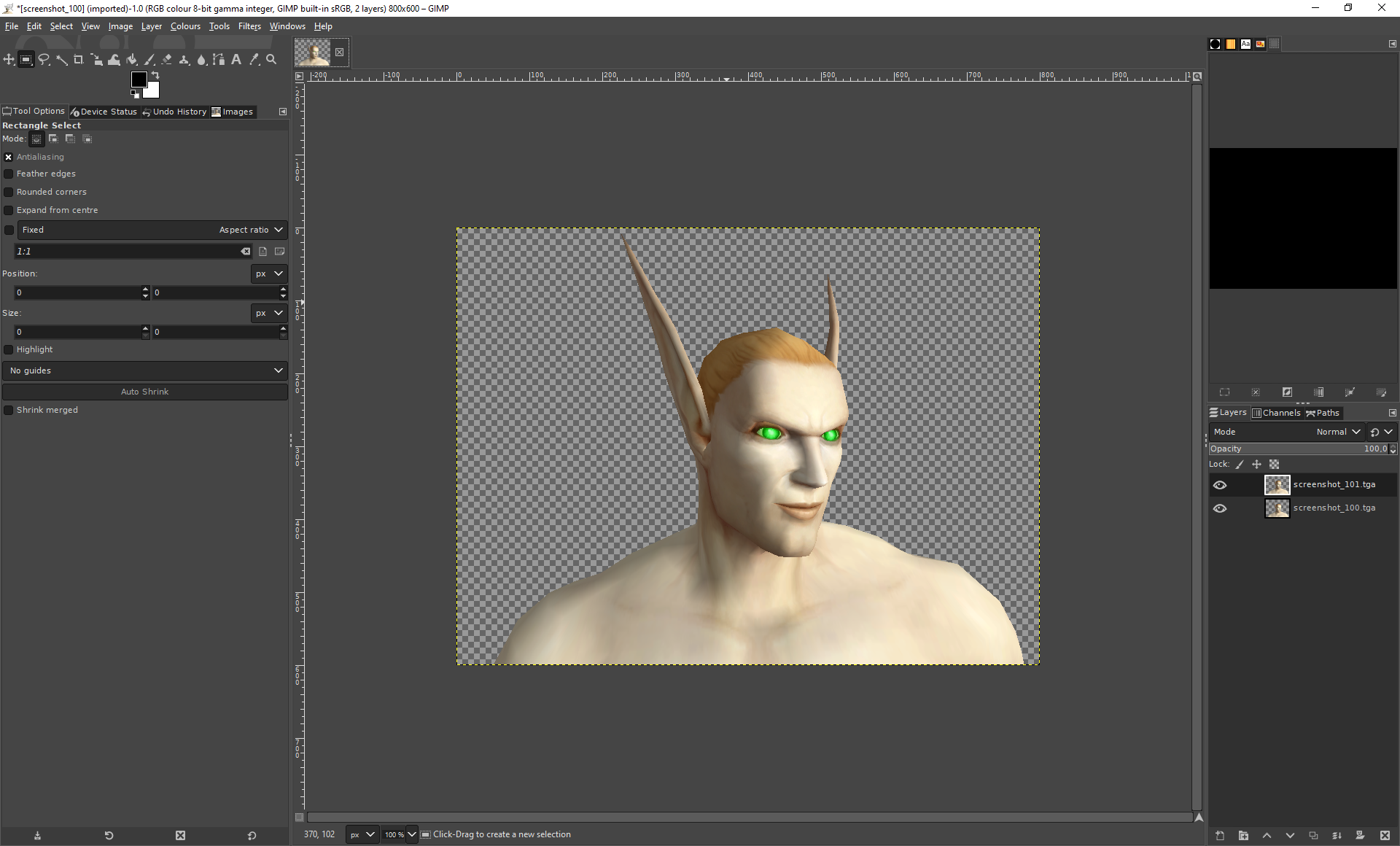Save tool preset at panel bottom
This screenshot has width=1400, height=846.
pos(37,836)
